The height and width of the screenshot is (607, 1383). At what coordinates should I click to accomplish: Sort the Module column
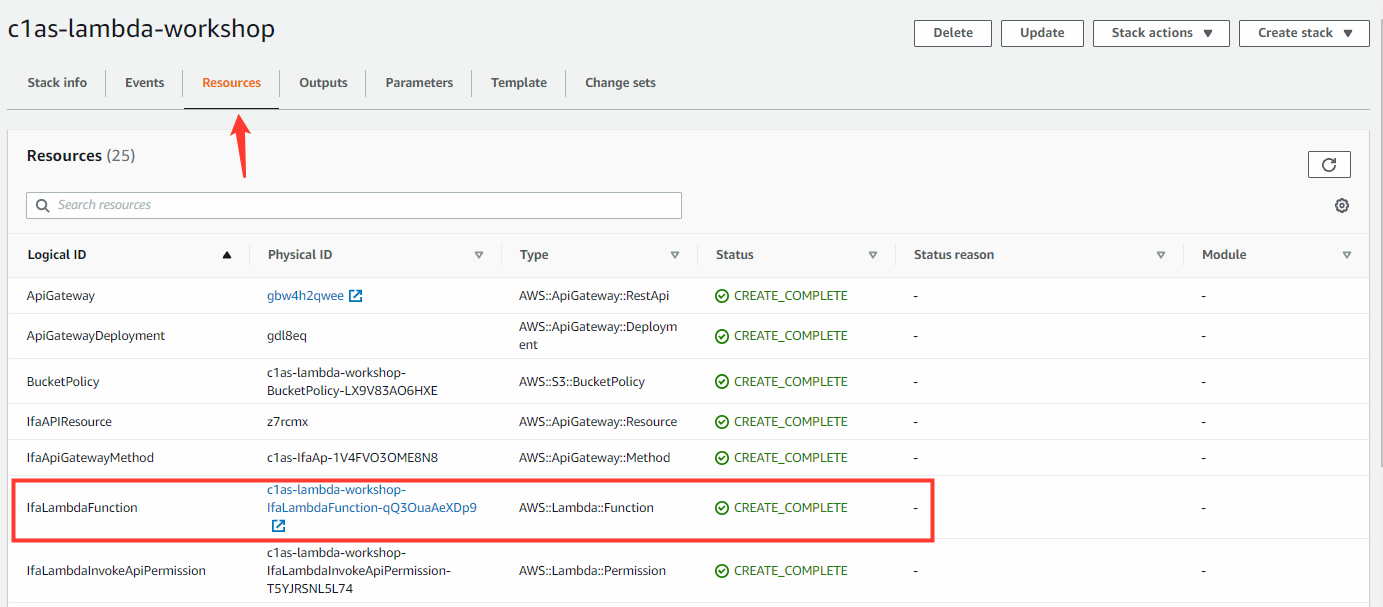pos(1347,255)
